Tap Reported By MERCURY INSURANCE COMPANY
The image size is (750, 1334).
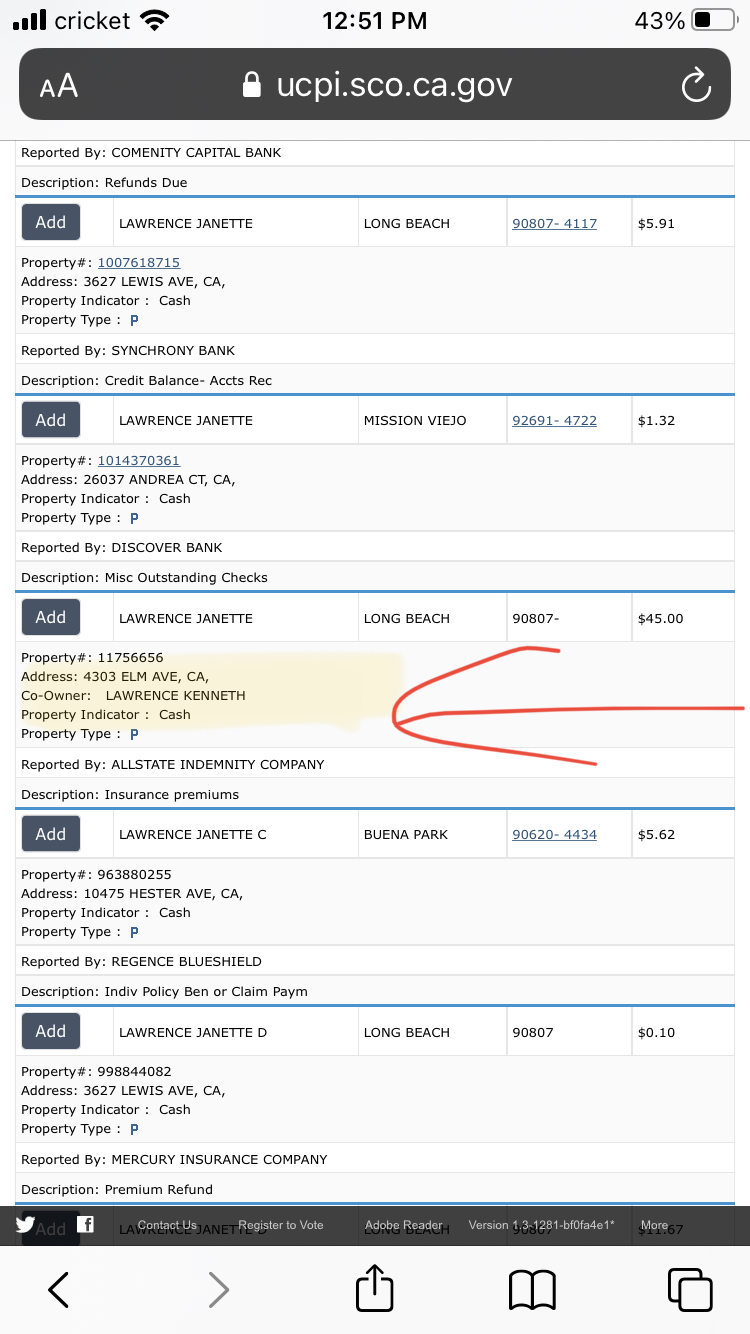(x=174, y=1159)
